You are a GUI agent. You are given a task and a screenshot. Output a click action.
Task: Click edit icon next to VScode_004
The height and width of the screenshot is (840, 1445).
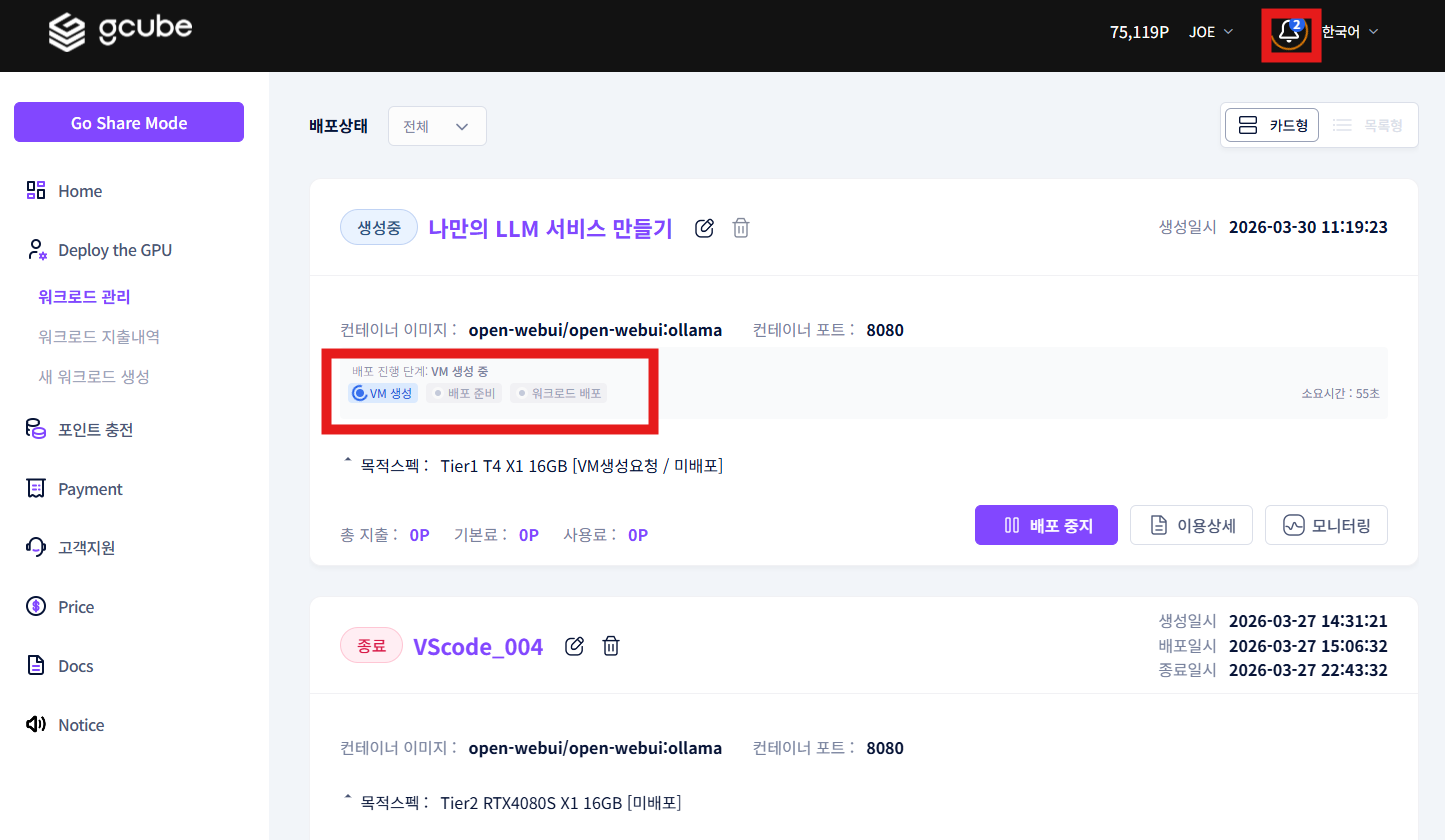(x=574, y=646)
